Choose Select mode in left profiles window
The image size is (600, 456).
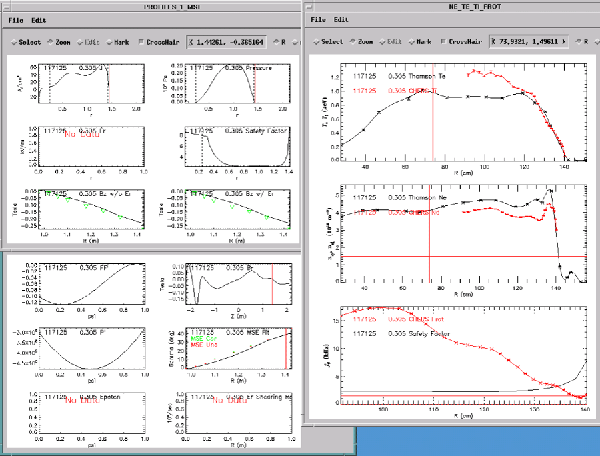coord(26,42)
